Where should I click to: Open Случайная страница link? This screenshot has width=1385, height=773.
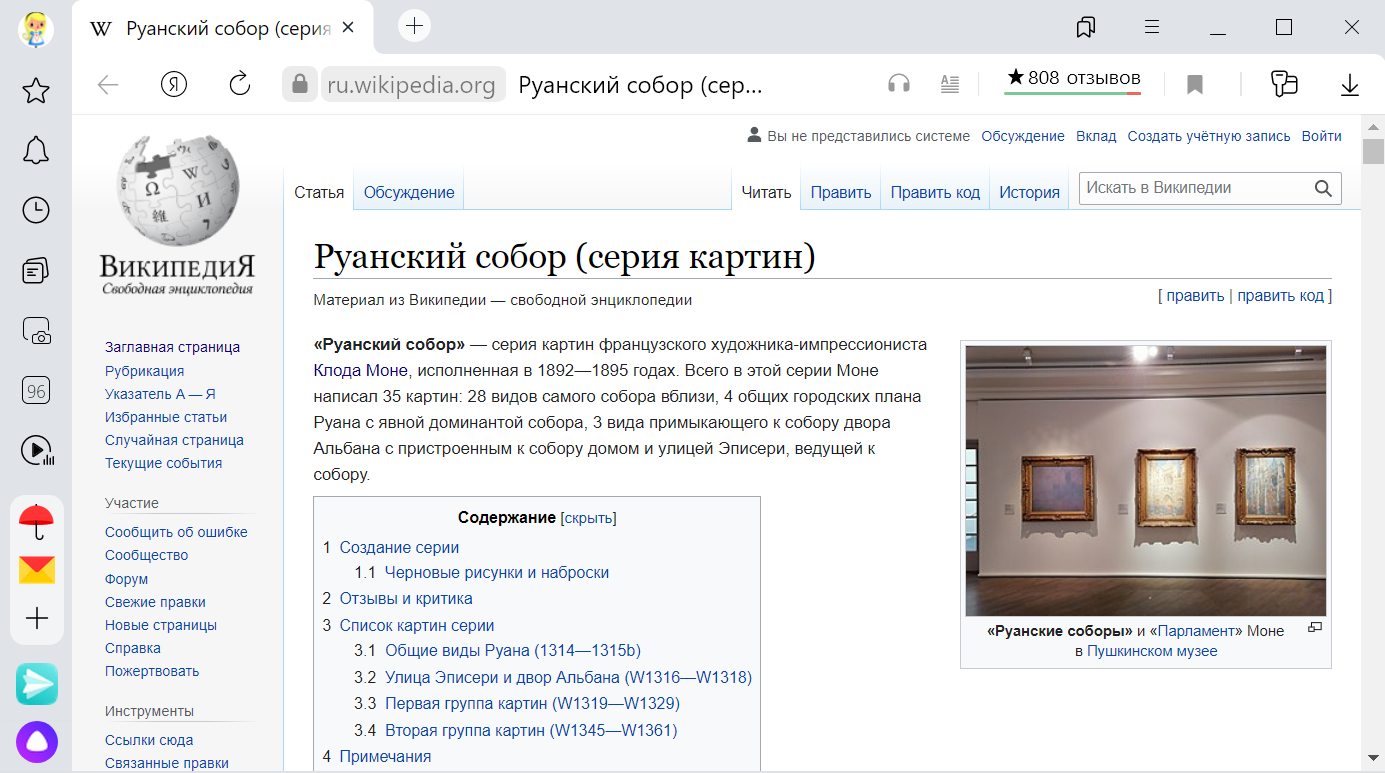tap(174, 440)
